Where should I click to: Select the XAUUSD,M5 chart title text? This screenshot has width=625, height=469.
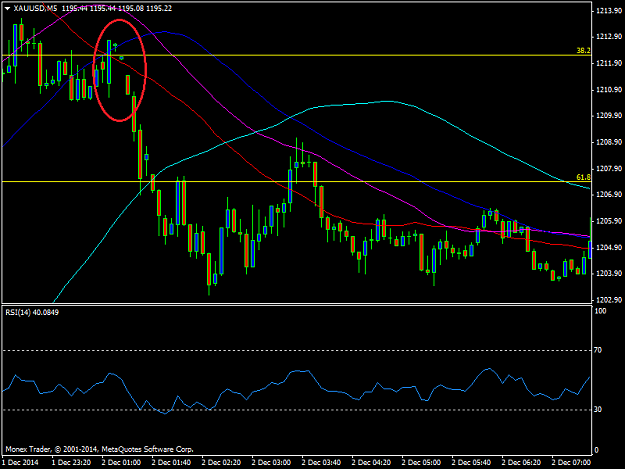pyautogui.click(x=35, y=8)
